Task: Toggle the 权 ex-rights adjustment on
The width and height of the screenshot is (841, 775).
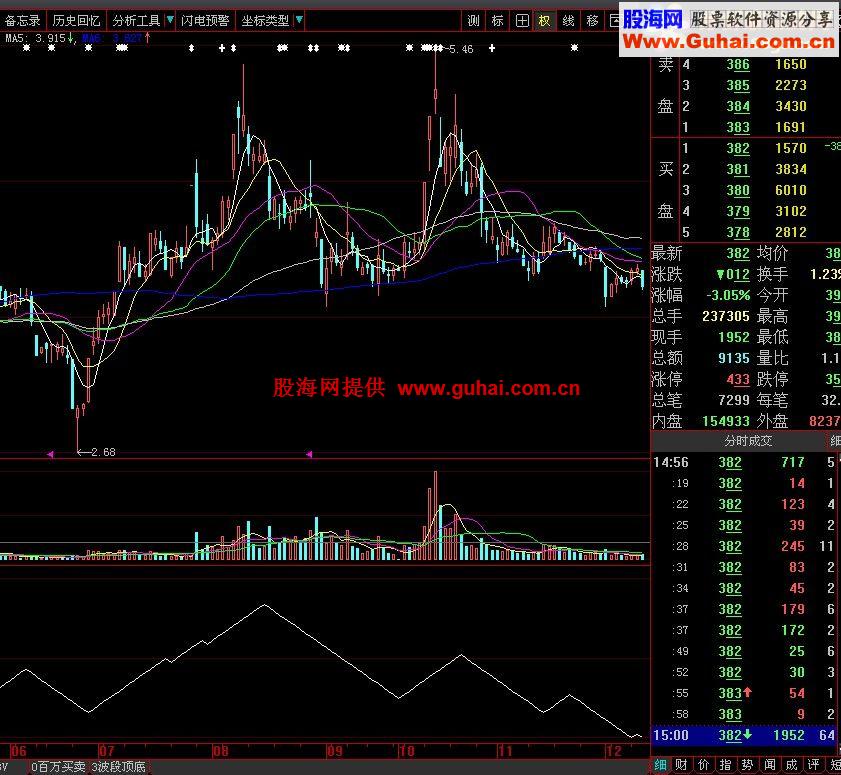Action: 544,19
